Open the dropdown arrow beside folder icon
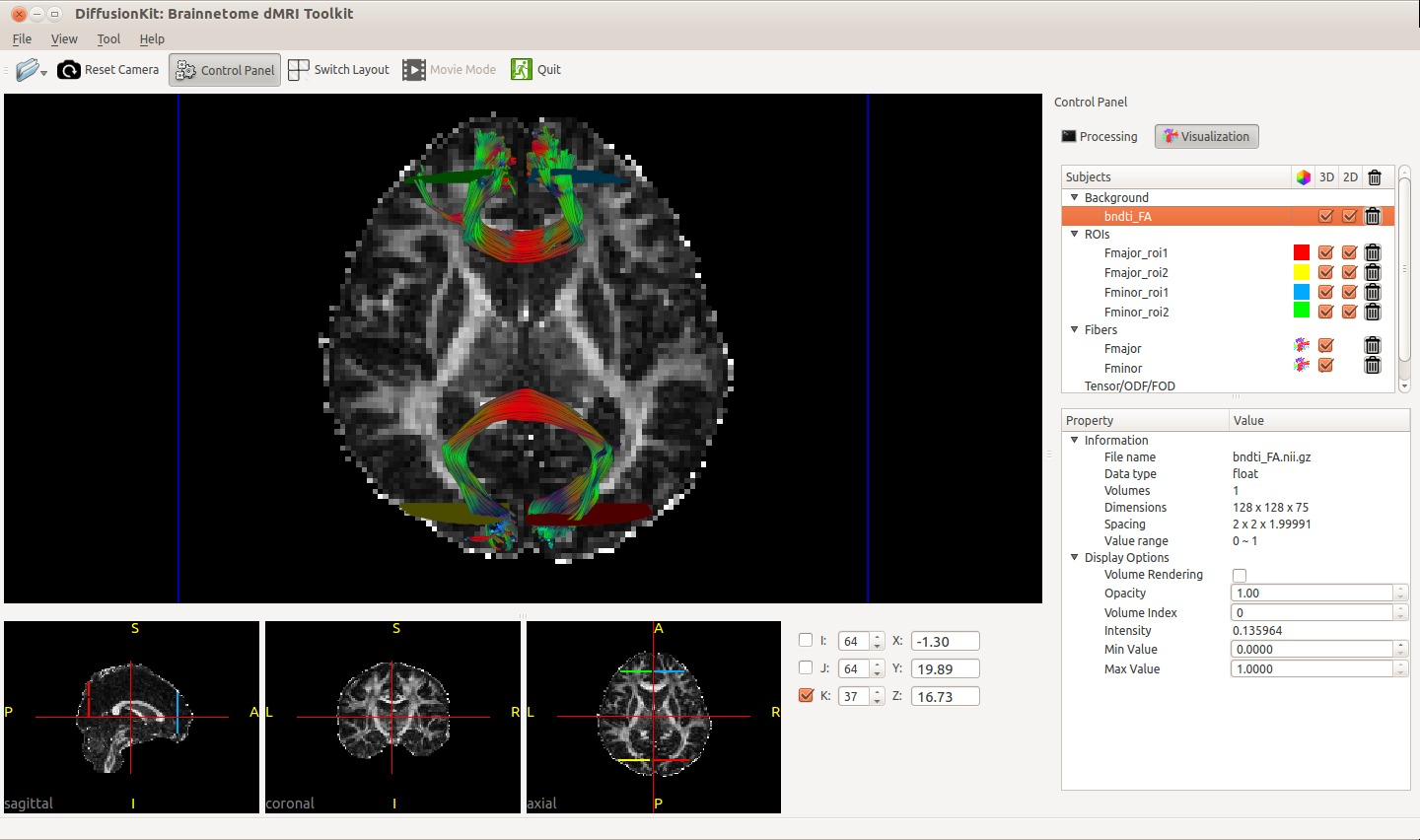Image resolution: width=1420 pixels, height=840 pixels. coord(44,74)
